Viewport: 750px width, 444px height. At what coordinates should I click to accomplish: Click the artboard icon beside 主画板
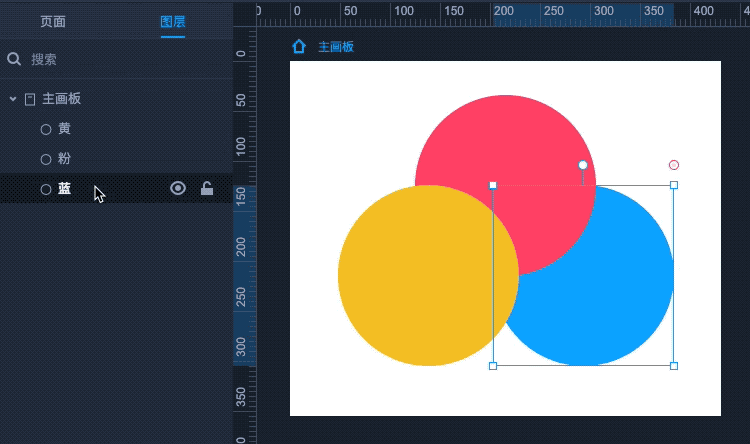pos(30,99)
